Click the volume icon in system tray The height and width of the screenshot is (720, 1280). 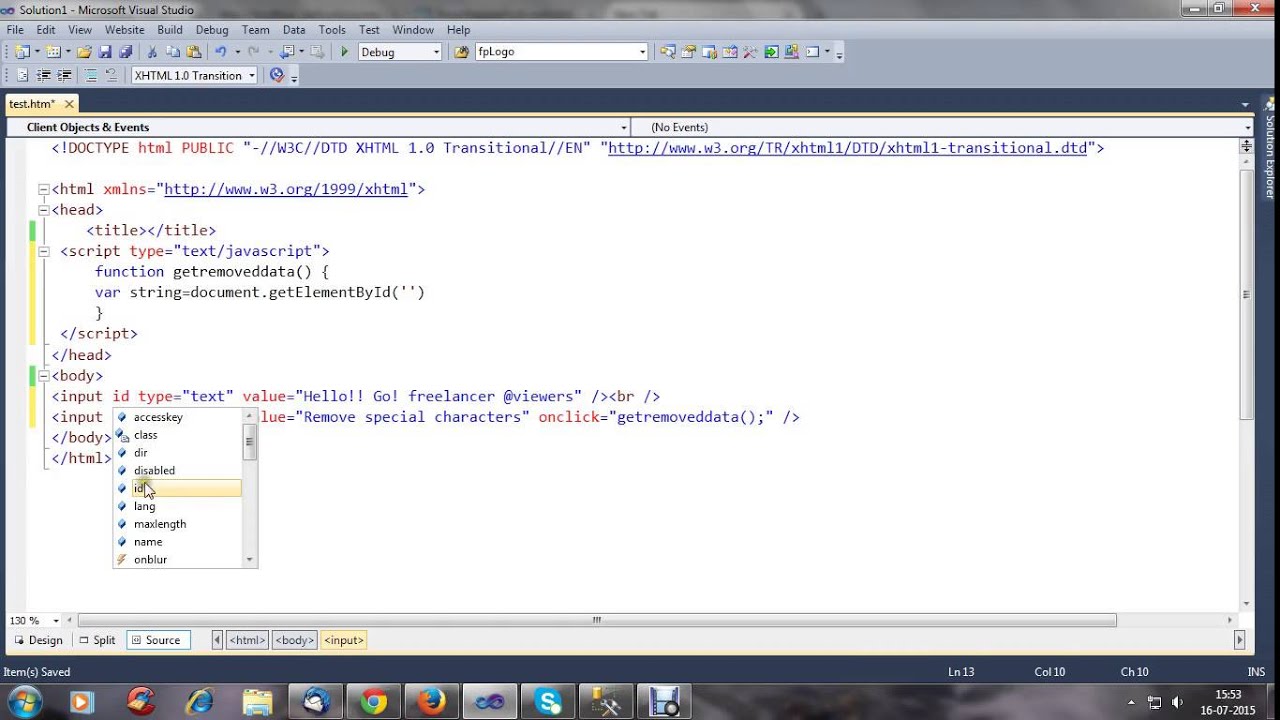(1177, 702)
